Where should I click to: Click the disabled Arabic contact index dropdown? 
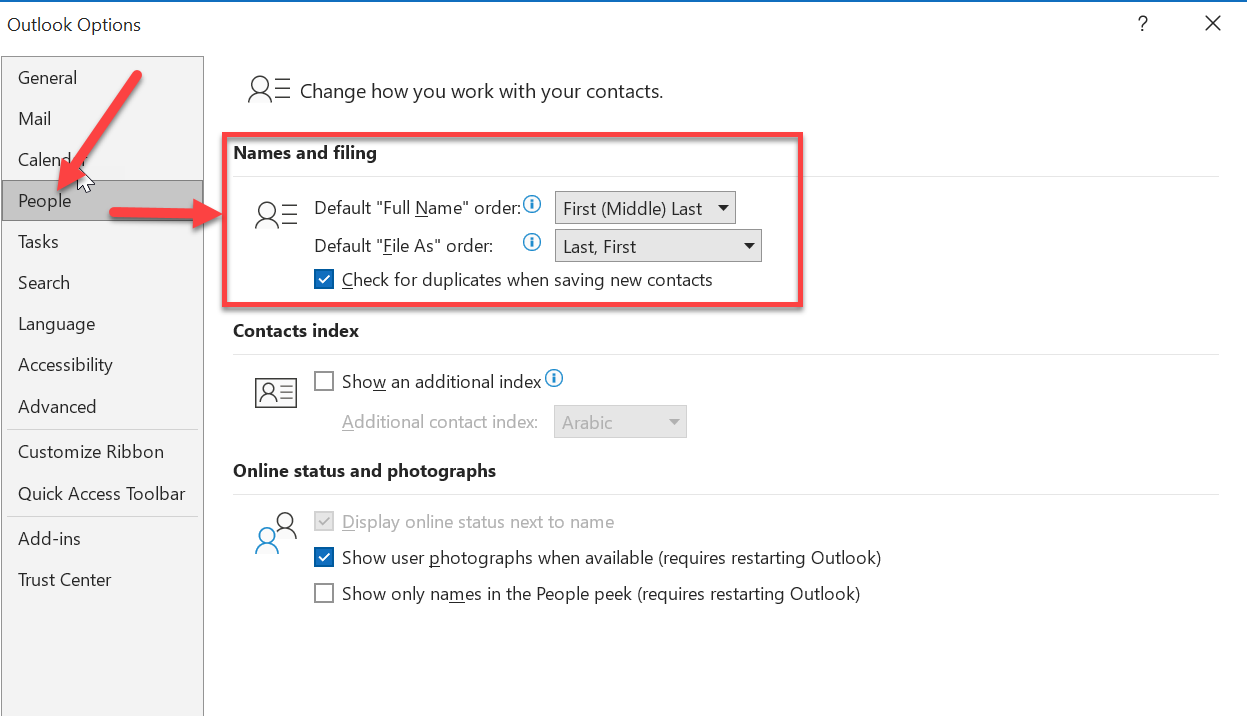click(620, 422)
